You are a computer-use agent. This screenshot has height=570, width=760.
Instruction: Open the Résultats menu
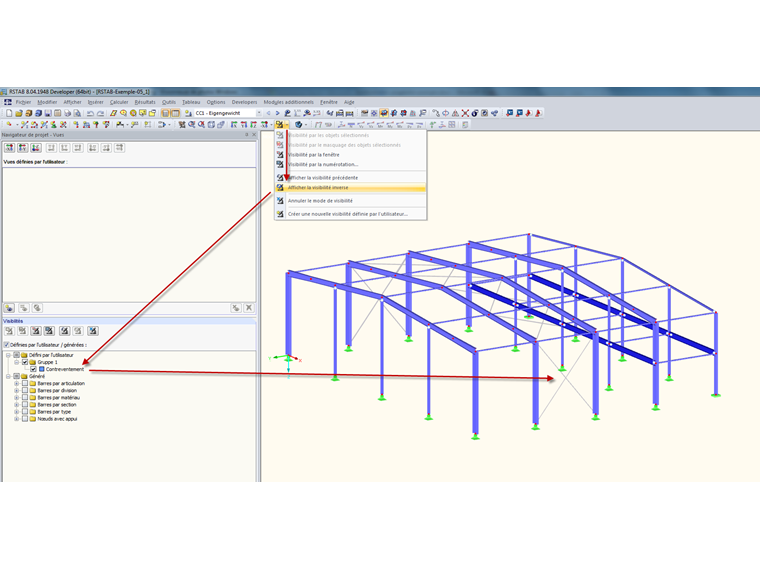[145, 102]
